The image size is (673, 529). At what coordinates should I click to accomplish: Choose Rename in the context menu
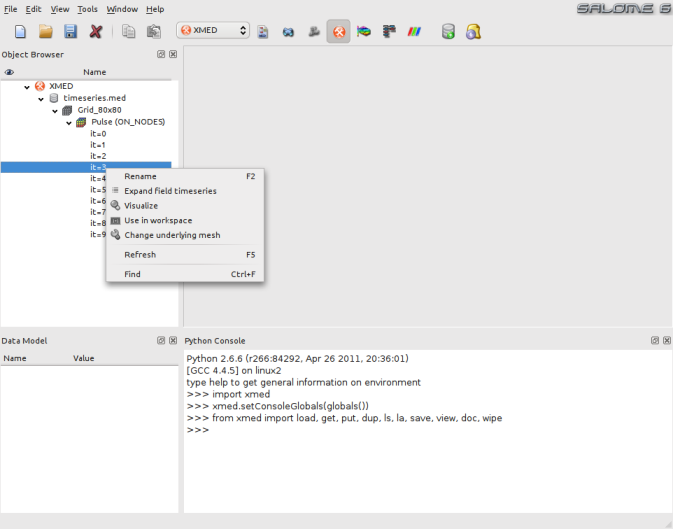[x=185, y=176]
